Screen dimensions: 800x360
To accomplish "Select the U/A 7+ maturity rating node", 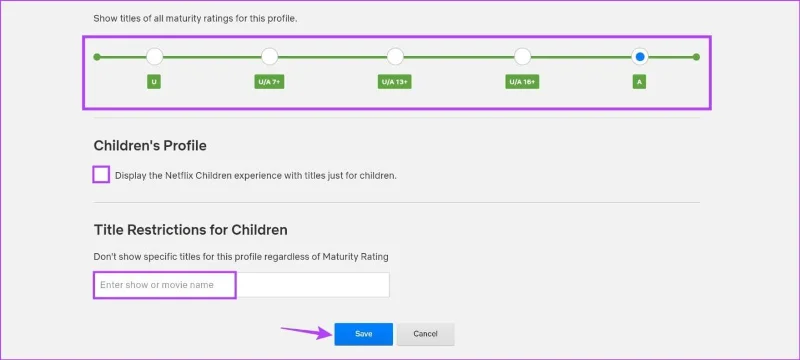I will coord(269,57).
